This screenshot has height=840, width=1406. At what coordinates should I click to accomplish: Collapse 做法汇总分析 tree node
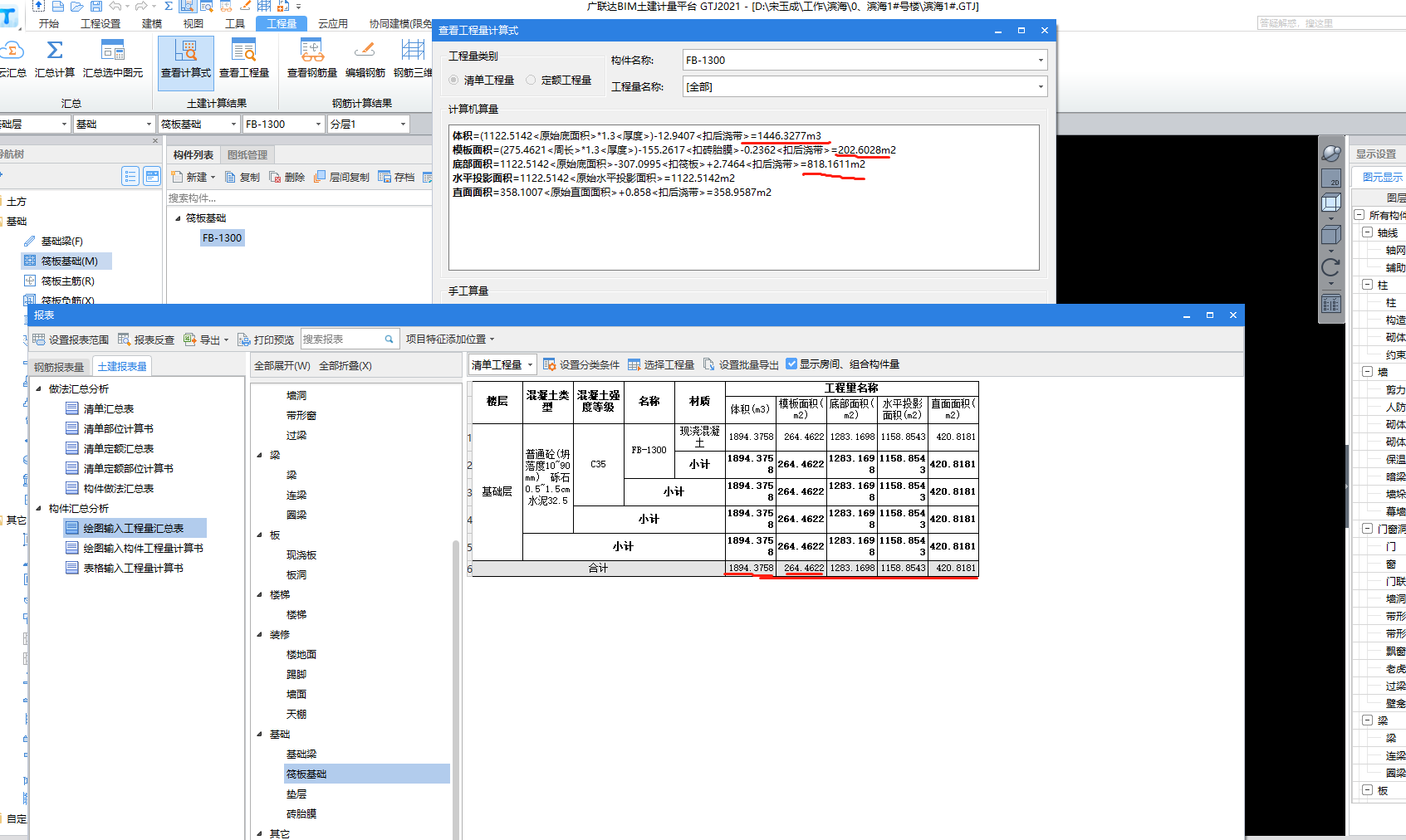pos(38,388)
